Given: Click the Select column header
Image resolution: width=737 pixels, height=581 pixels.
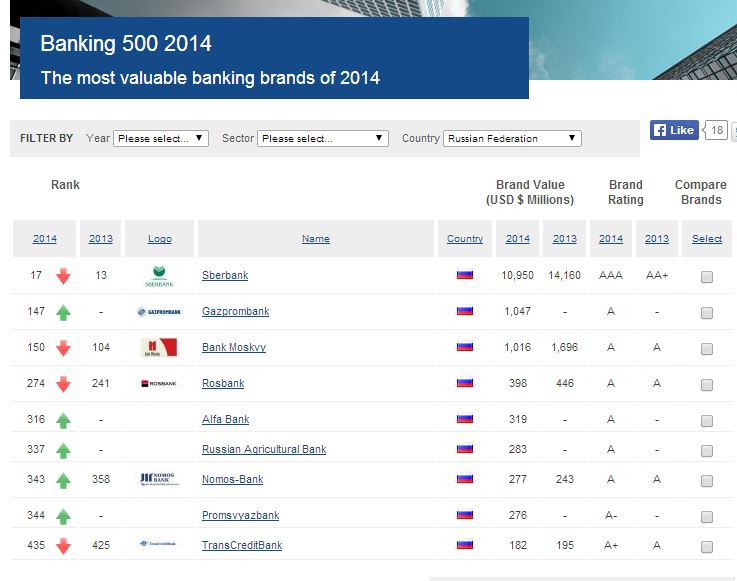Looking at the screenshot, I should 707,238.
